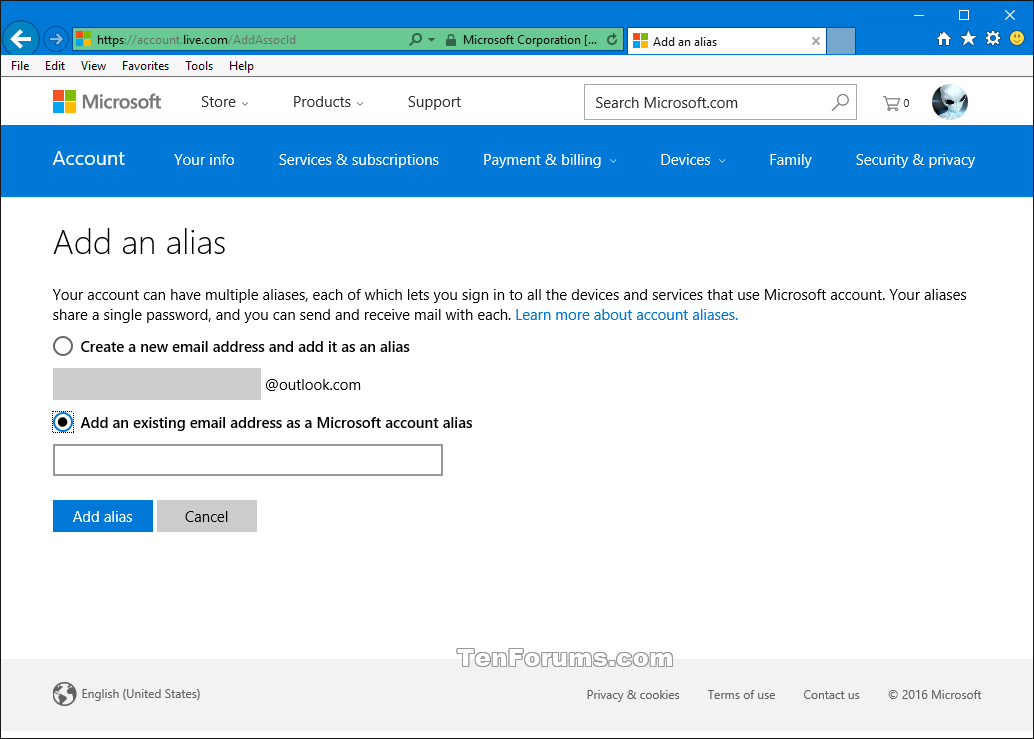Image resolution: width=1034 pixels, height=739 pixels.
Task: Expand the Products dropdown
Action: click(328, 102)
